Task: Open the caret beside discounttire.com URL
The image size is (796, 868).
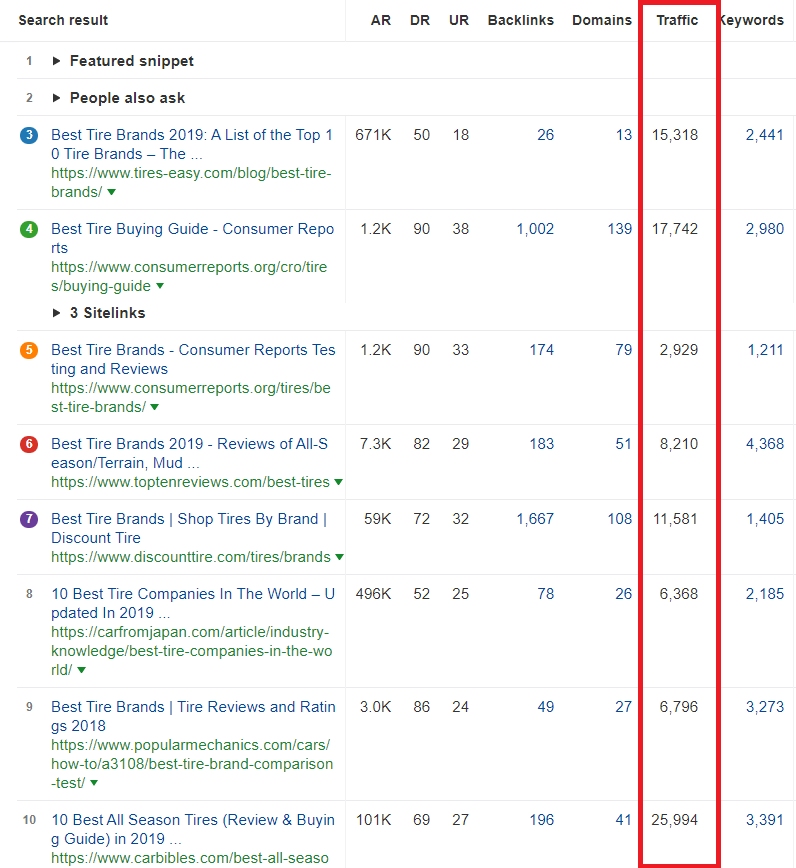Action: pos(339,557)
